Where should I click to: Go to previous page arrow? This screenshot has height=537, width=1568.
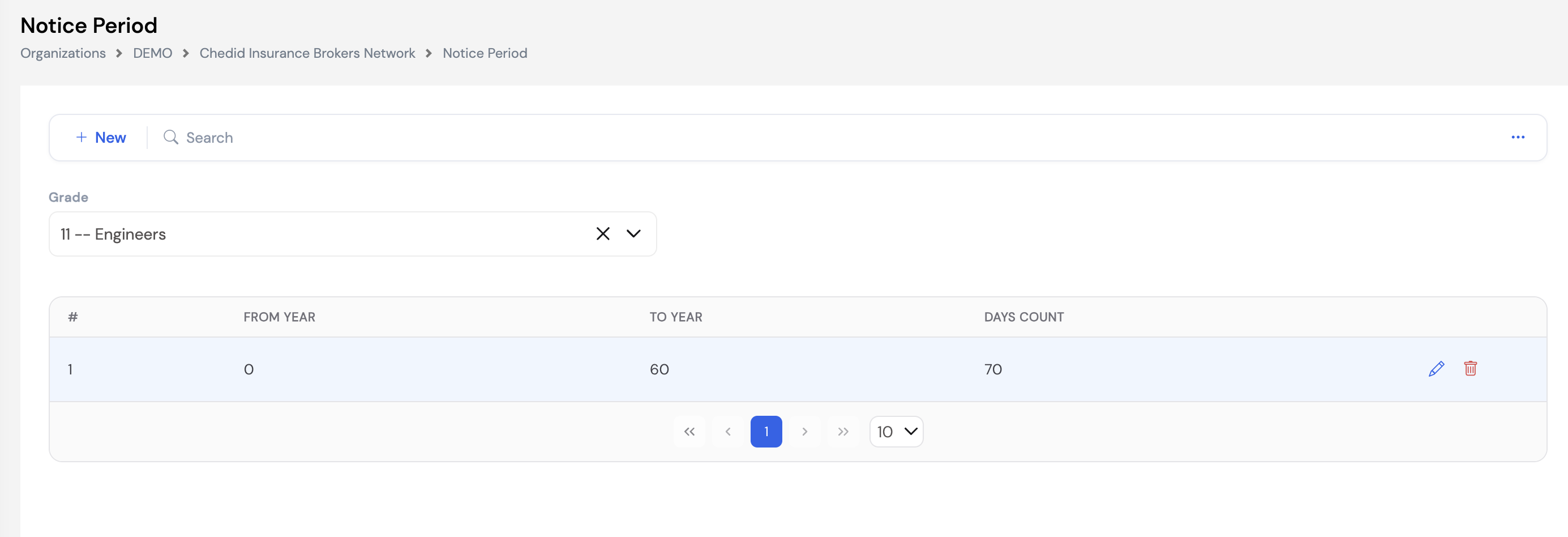tap(727, 432)
